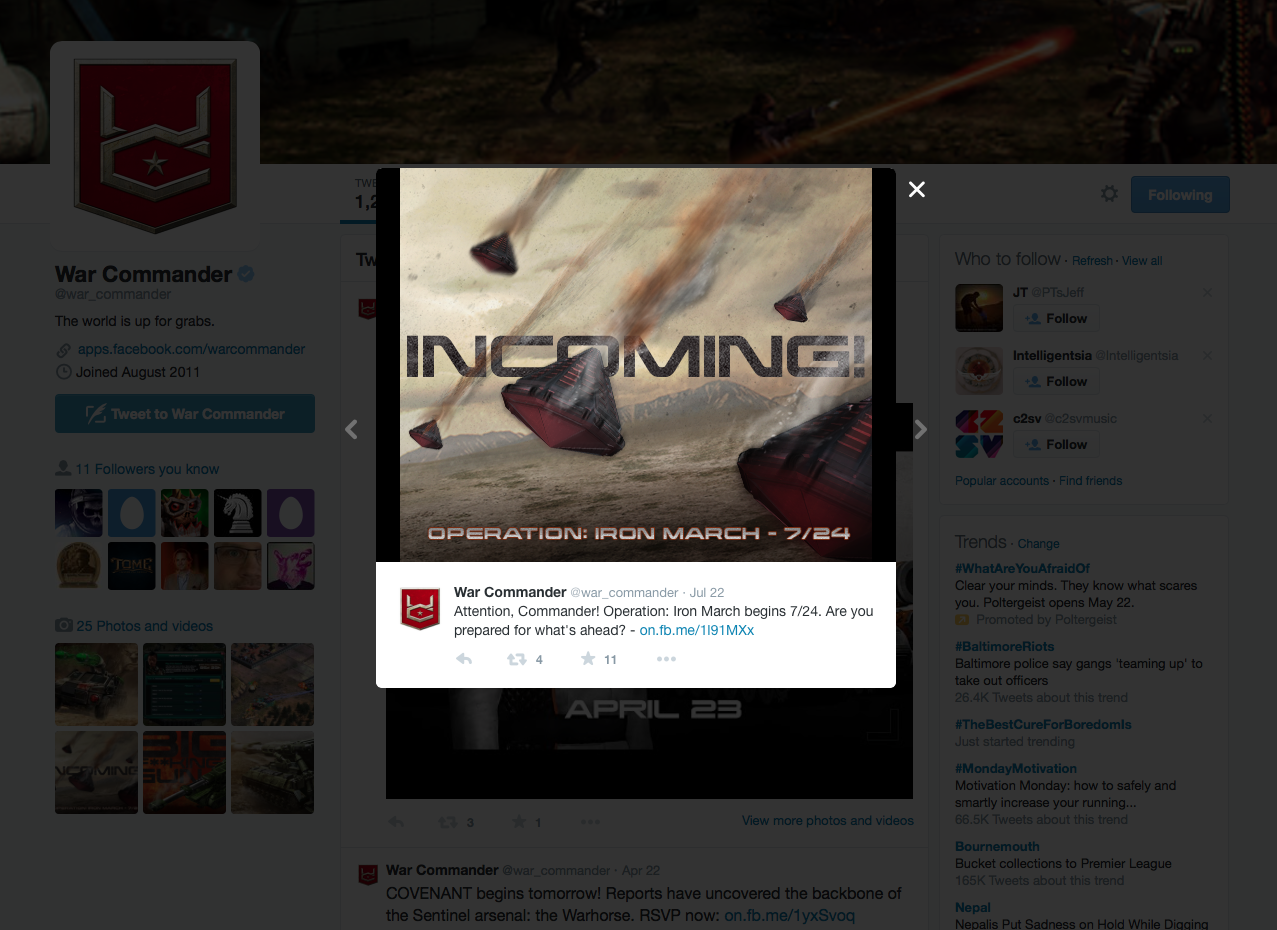Click War Commander avatar in lightbox tweet
Viewport: 1277px width, 930px height.
point(420,608)
